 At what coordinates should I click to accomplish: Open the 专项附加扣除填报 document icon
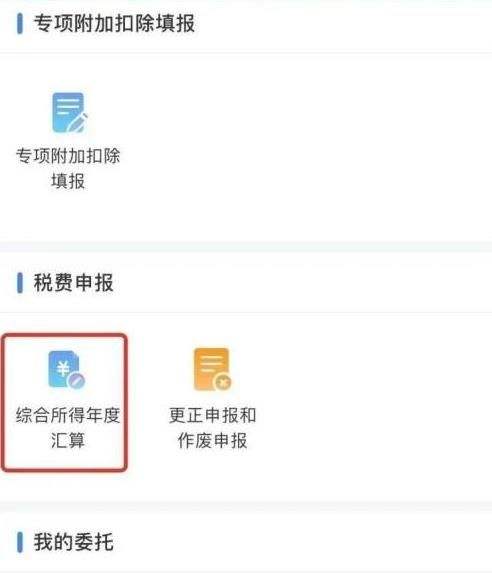[69, 113]
